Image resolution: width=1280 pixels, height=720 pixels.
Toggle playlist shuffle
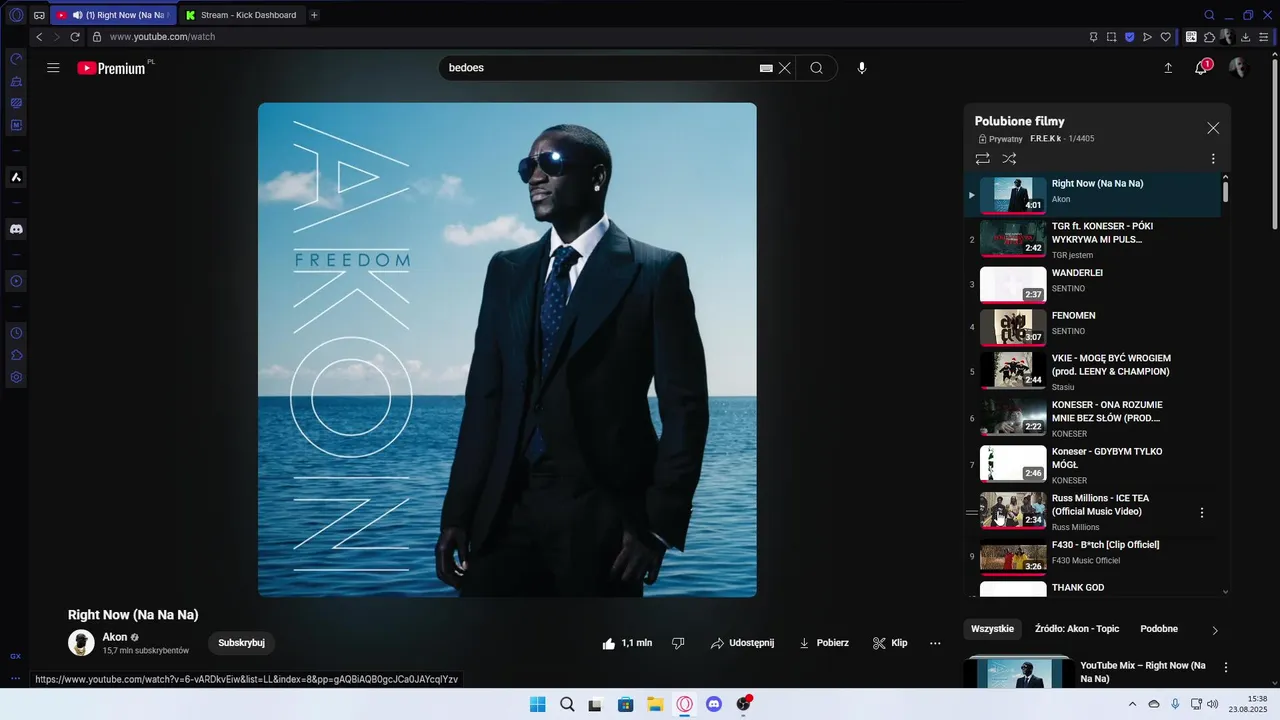pyautogui.click(x=1009, y=158)
